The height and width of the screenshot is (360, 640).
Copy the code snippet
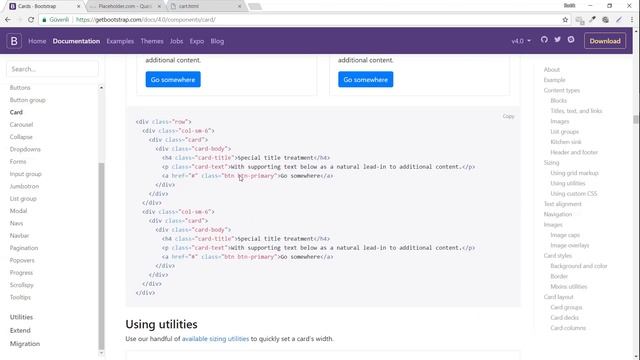509,116
